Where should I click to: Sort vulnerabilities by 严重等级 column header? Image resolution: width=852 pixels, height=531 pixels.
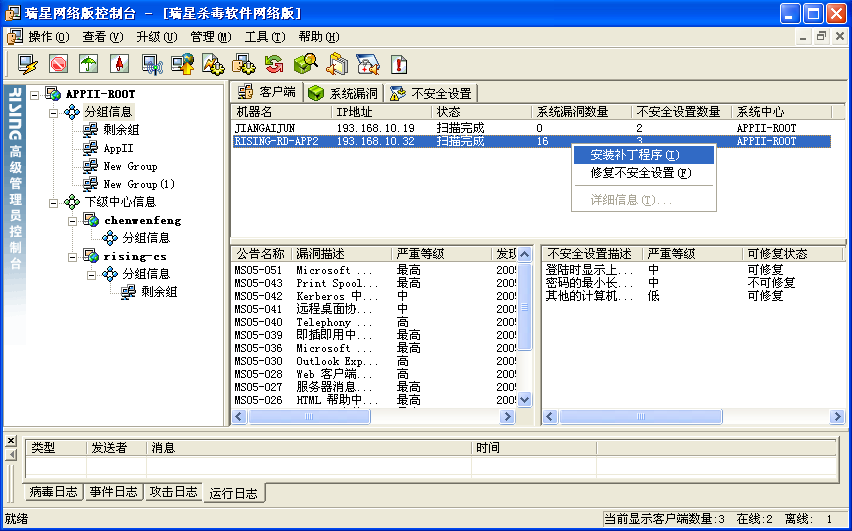pyautogui.click(x=442, y=254)
